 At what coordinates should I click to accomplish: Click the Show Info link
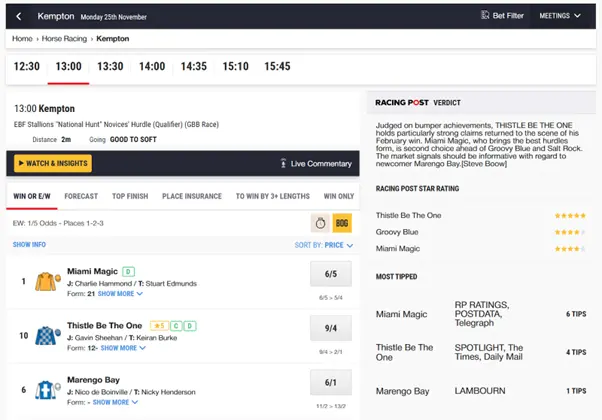(x=29, y=245)
